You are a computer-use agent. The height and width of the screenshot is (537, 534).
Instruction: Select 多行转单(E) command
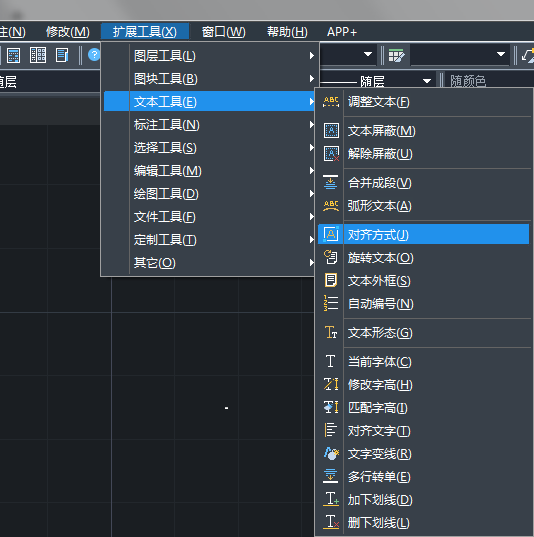point(424,476)
